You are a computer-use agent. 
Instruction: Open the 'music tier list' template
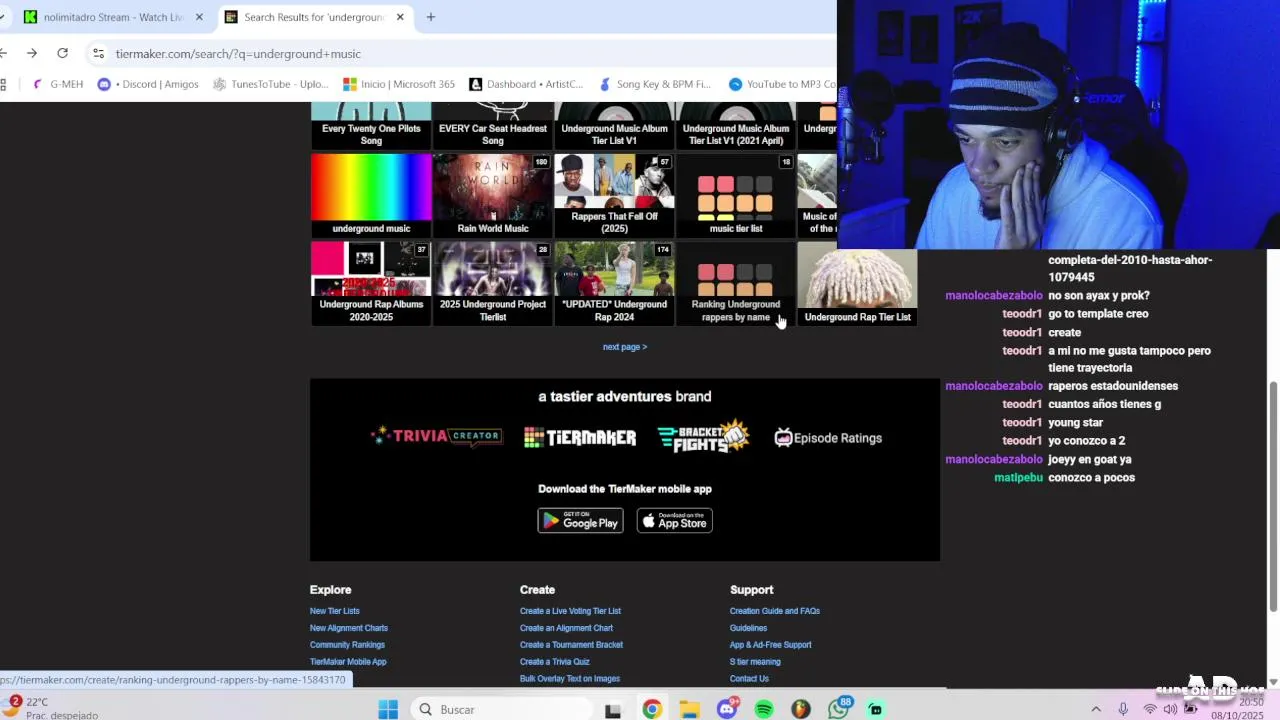(x=736, y=195)
